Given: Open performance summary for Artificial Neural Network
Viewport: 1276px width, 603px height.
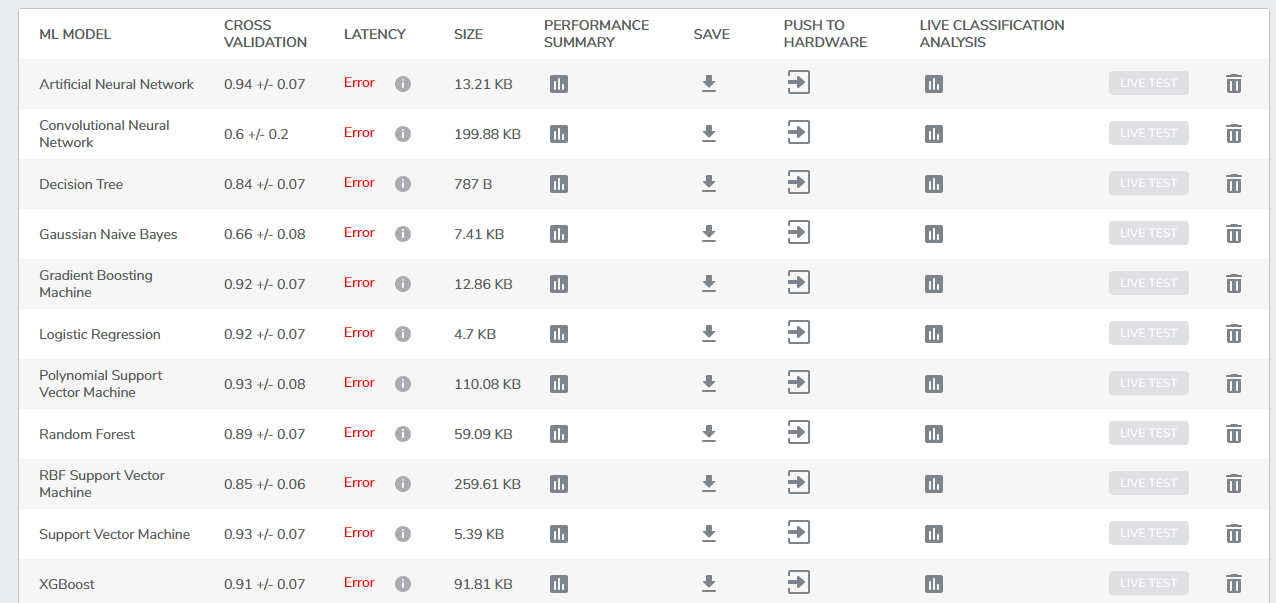Looking at the screenshot, I should [x=558, y=84].
